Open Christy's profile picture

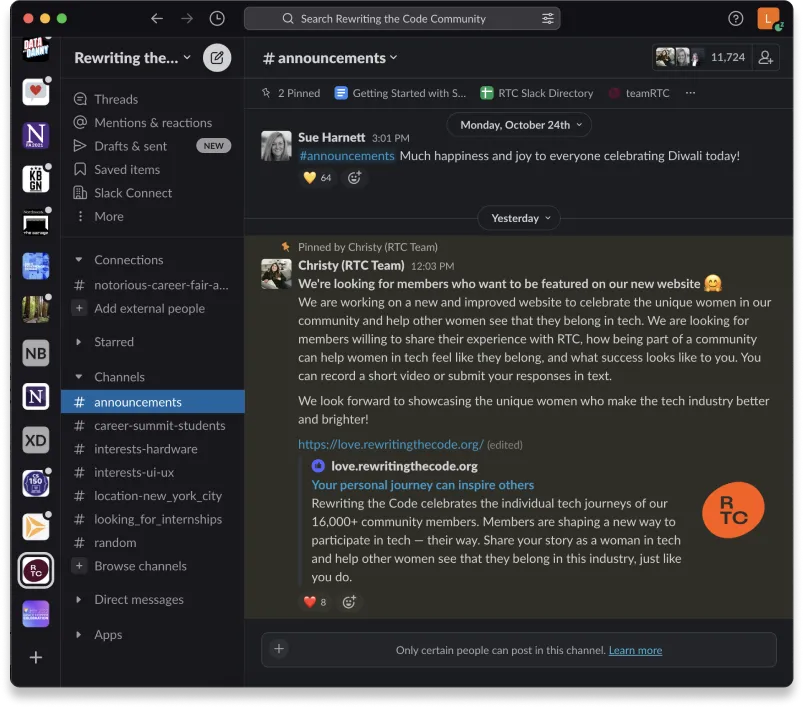276,274
